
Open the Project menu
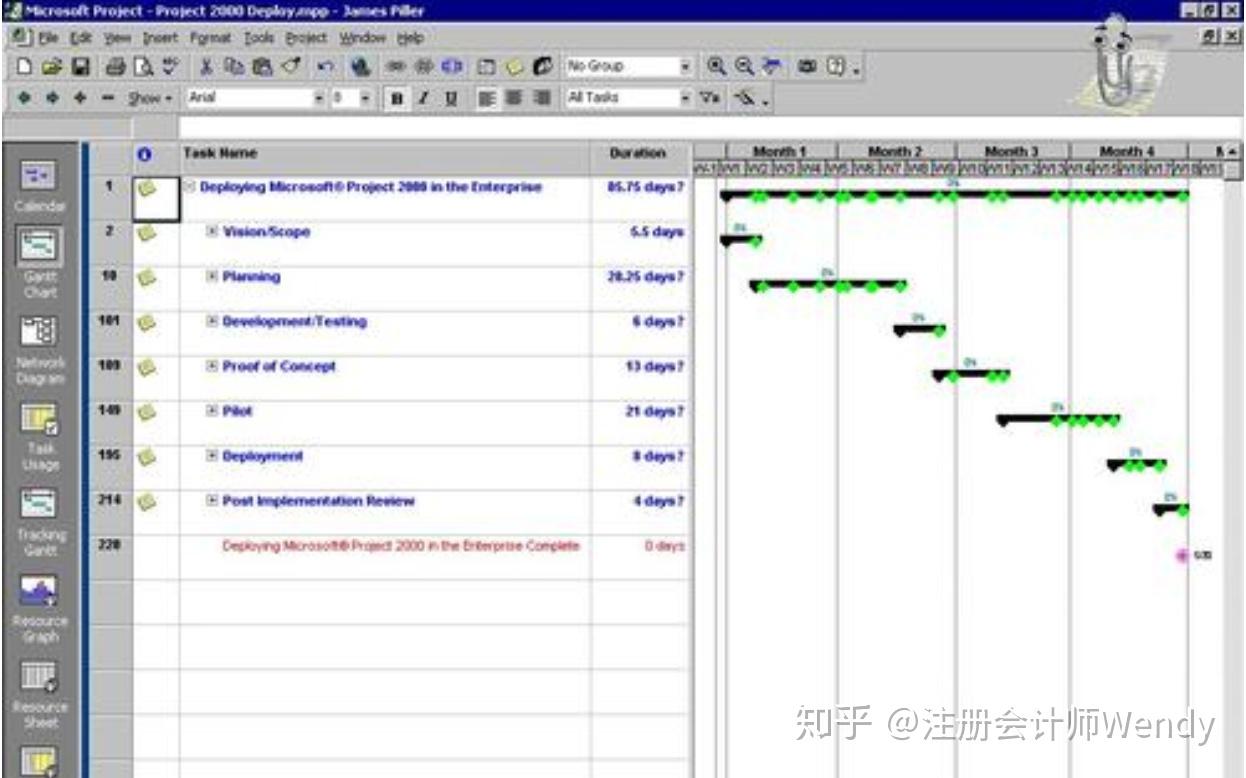[x=307, y=38]
